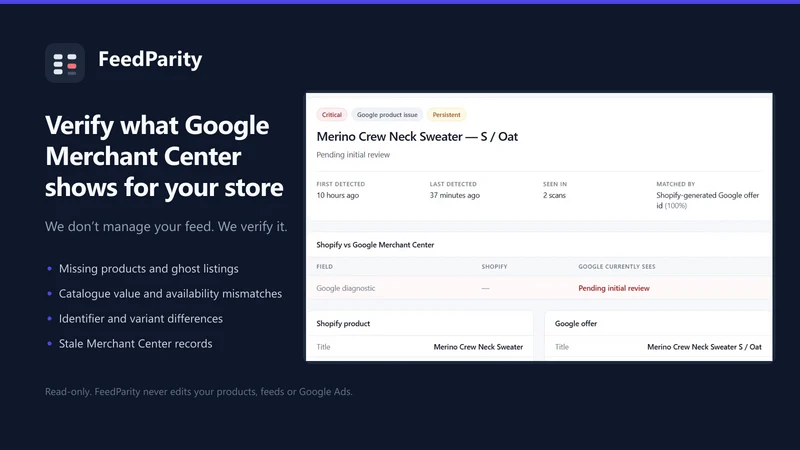Click the Stale Merchant Center records bullet

pos(135,344)
